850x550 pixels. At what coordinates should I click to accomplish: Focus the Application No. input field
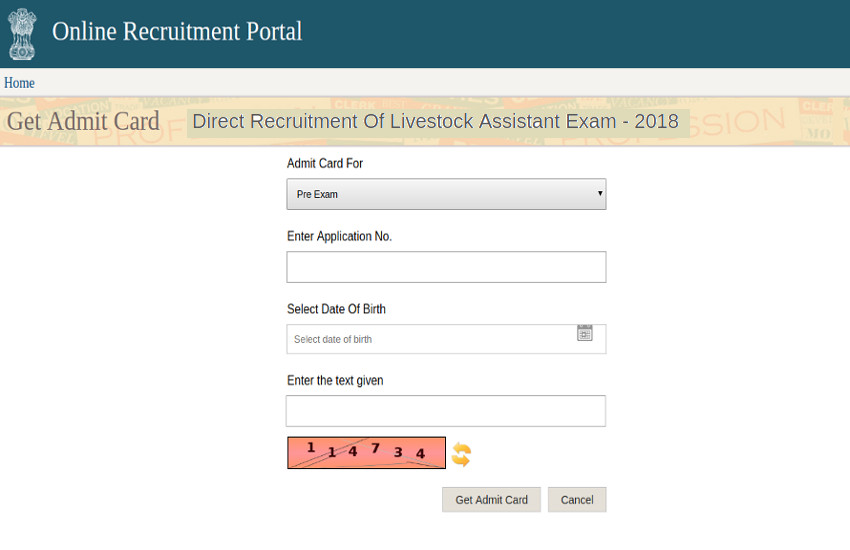[x=446, y=267]
